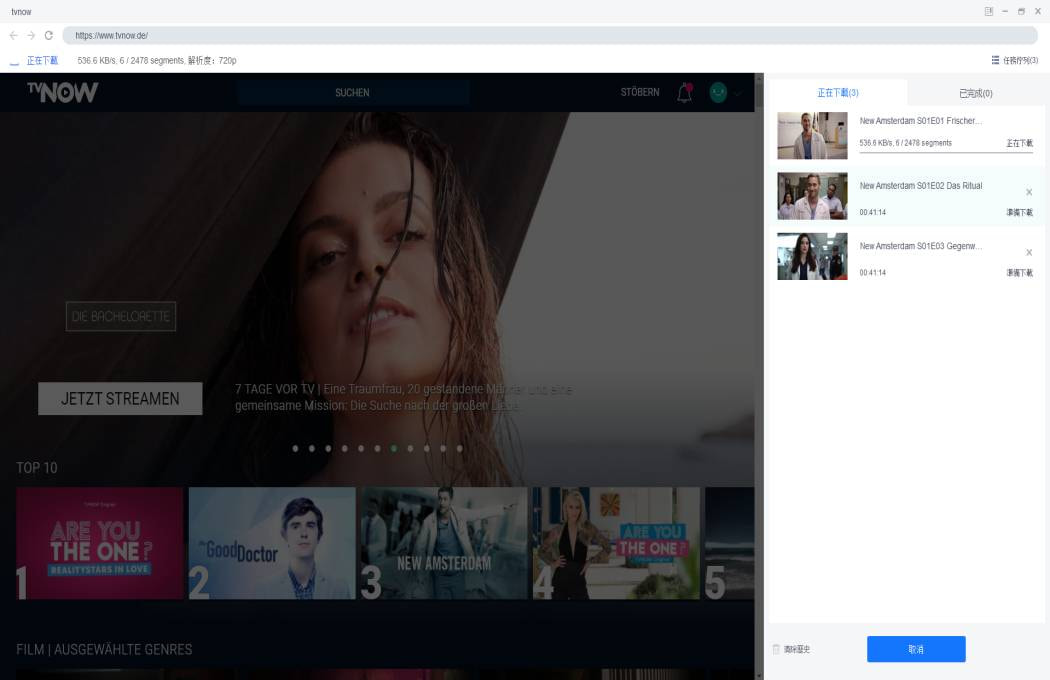
Task: Focus the URL bar showing tvnow.de
Action: 550,36
